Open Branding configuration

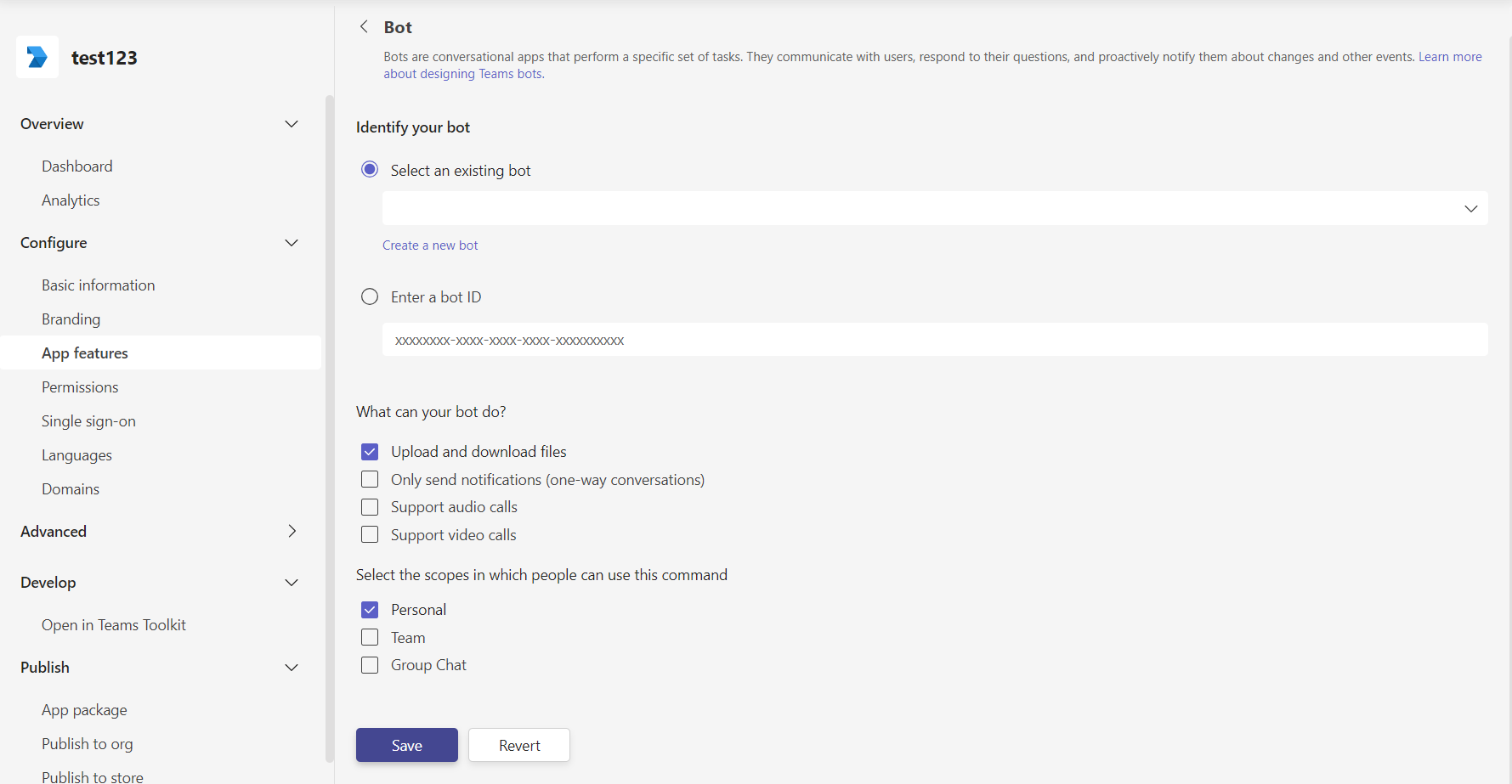pyautogui.click(x=71, y=319)
